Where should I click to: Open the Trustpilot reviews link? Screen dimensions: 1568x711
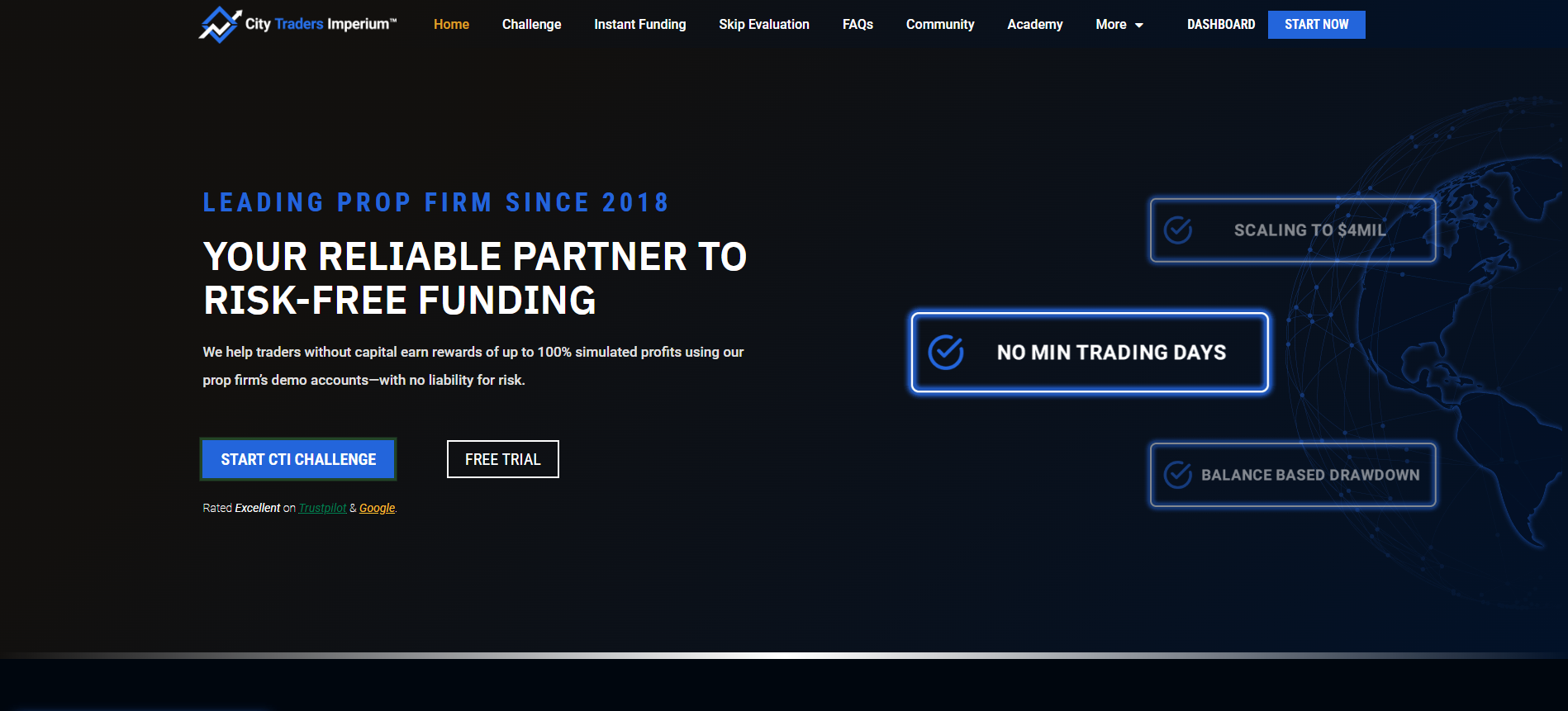pos(322,508)
